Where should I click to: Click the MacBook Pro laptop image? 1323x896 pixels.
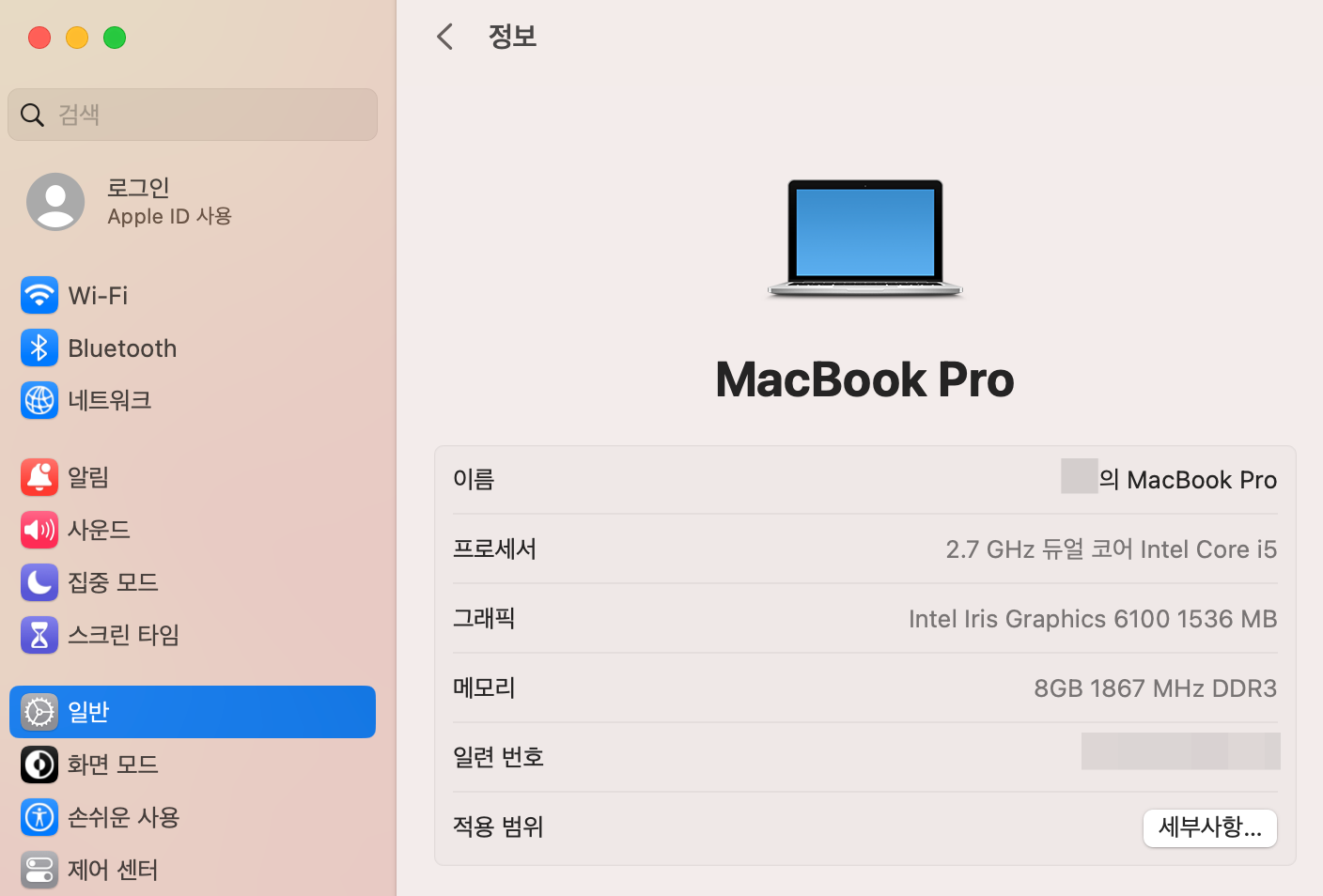click(865, 239)
